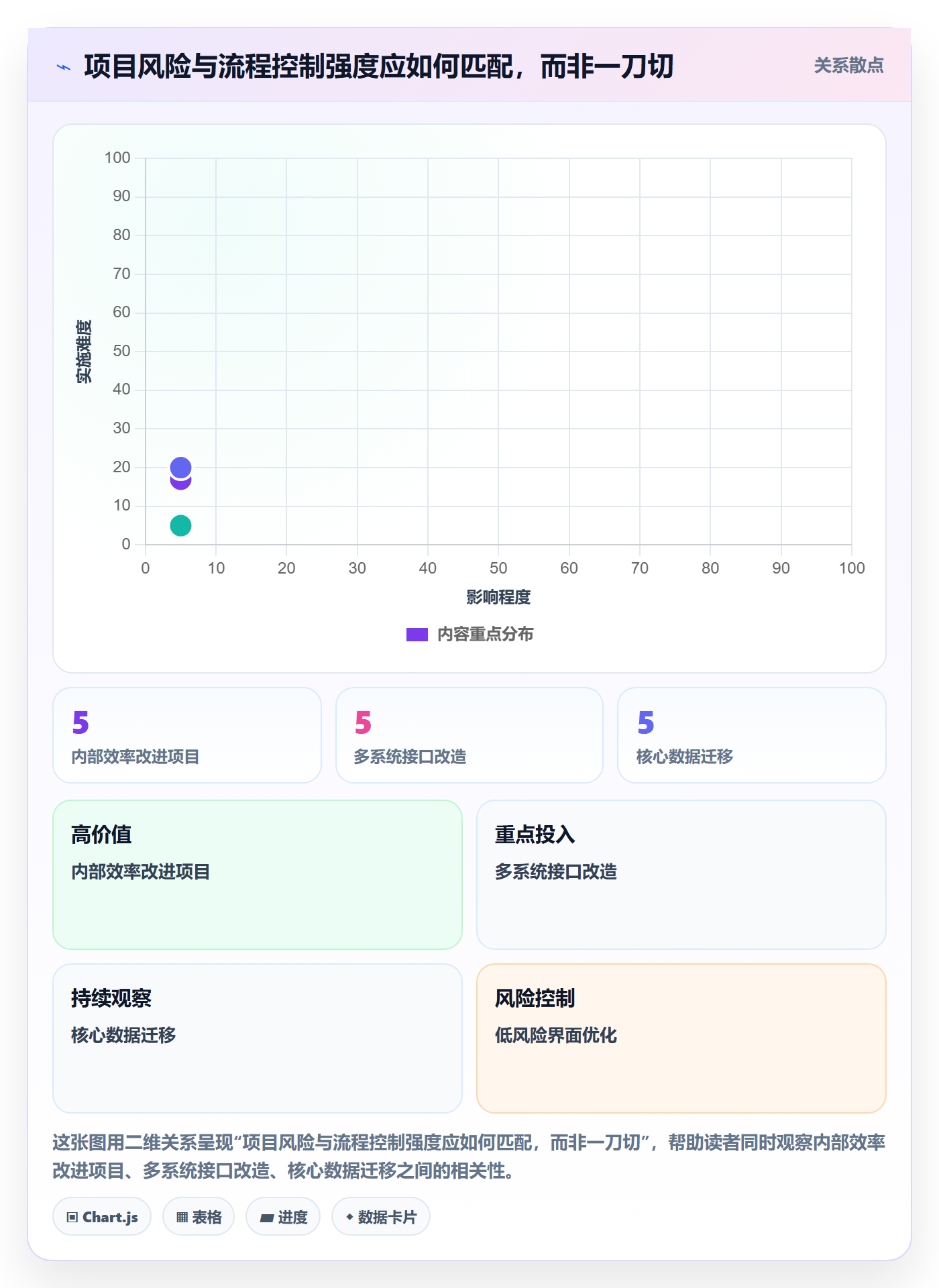Select the 高价值 quadrant card

point(258,875)
